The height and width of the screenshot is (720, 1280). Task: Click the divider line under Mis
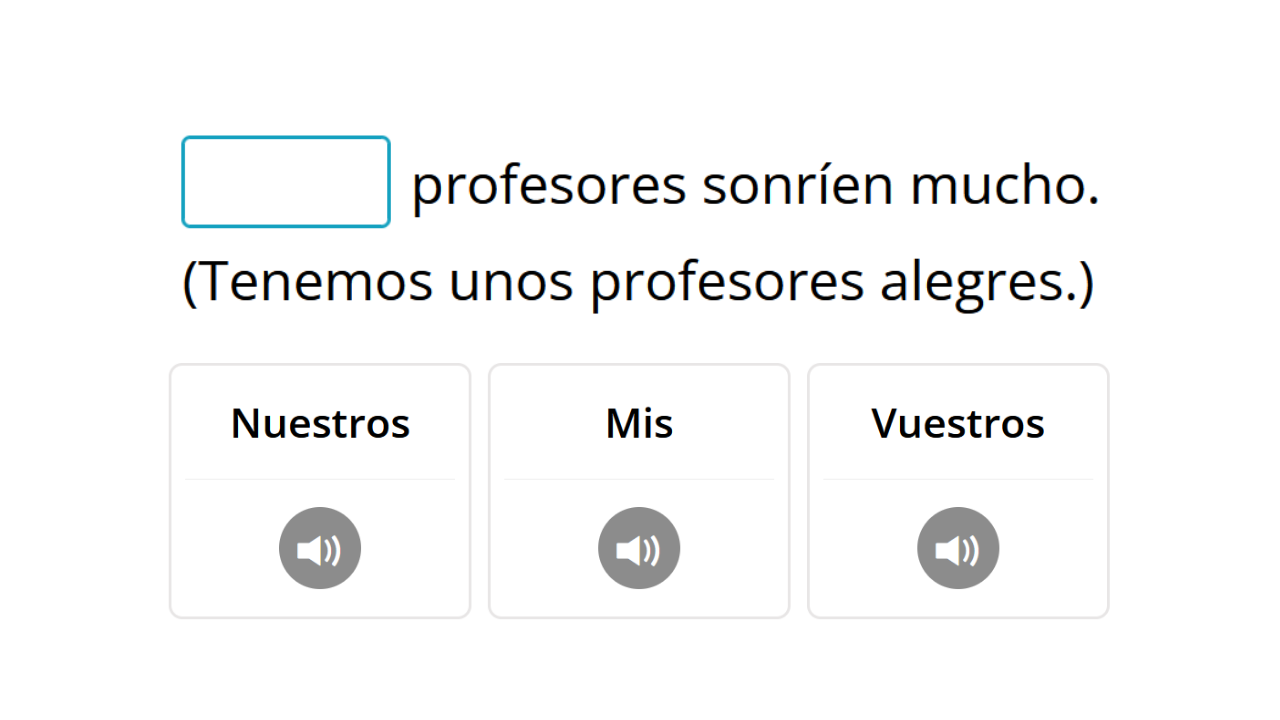tap(639, 479)
